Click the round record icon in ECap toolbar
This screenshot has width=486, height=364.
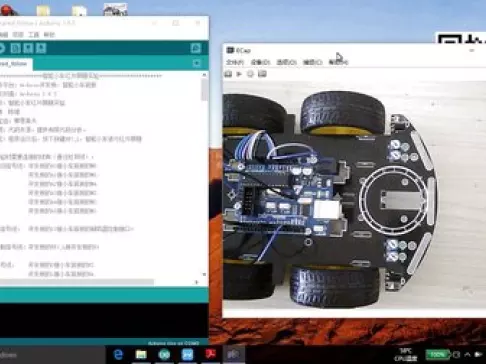coord(250,74)
